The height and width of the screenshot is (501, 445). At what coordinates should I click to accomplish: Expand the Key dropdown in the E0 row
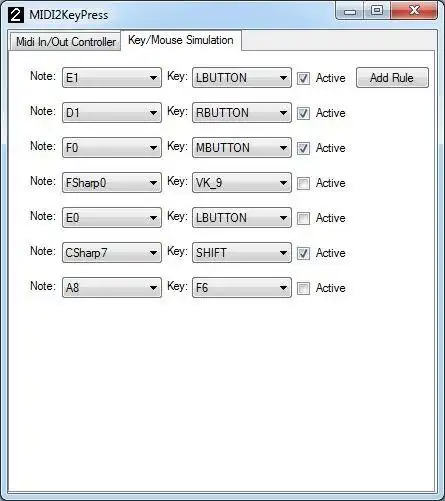tap(242, 218)
